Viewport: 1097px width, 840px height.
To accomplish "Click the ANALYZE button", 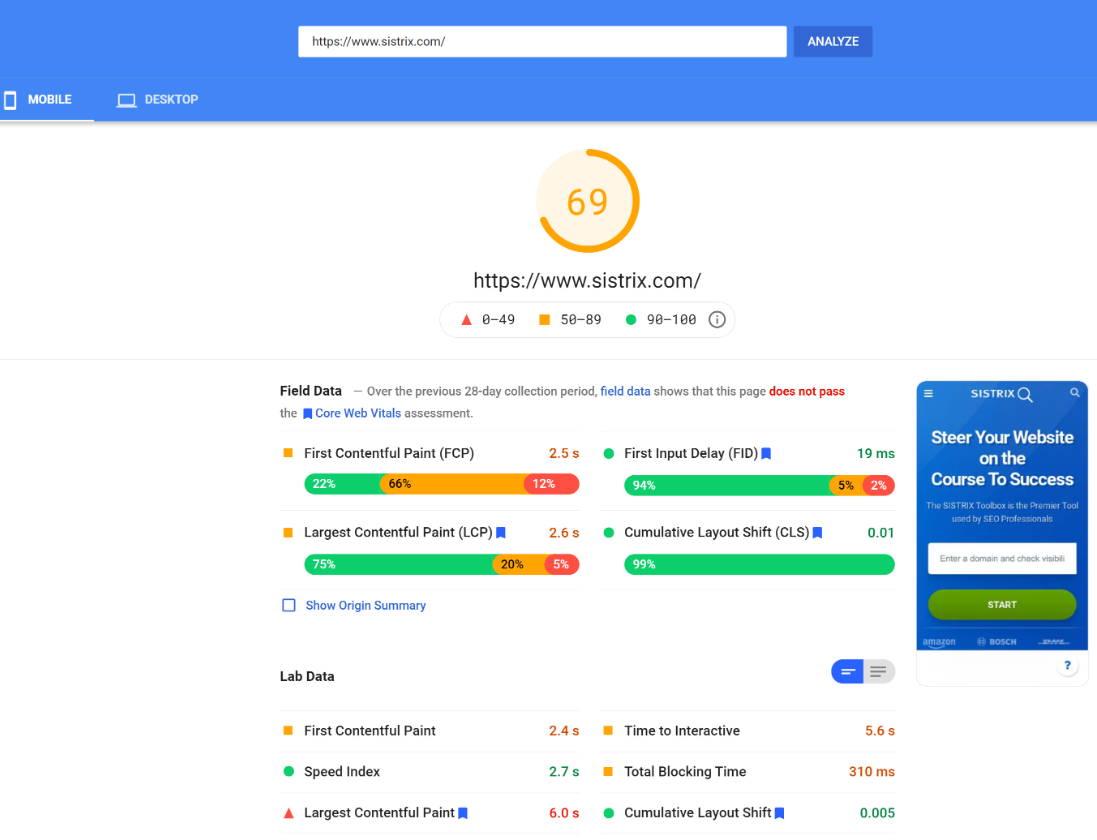I will click(x=832, y=41).
